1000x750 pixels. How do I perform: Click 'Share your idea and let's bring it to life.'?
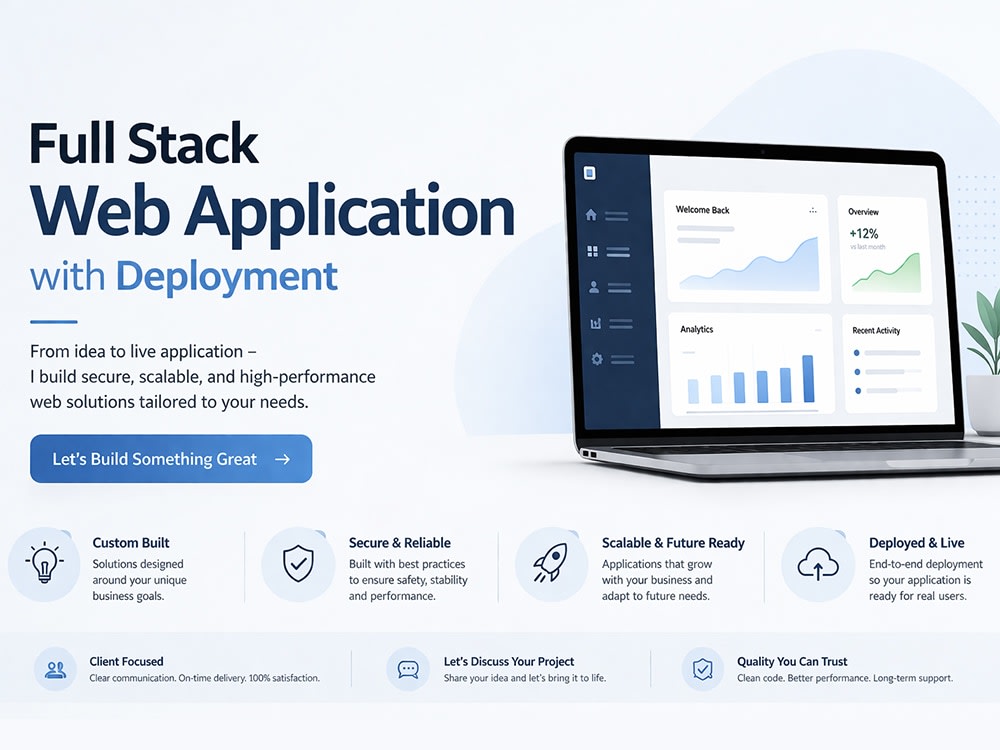525,678
